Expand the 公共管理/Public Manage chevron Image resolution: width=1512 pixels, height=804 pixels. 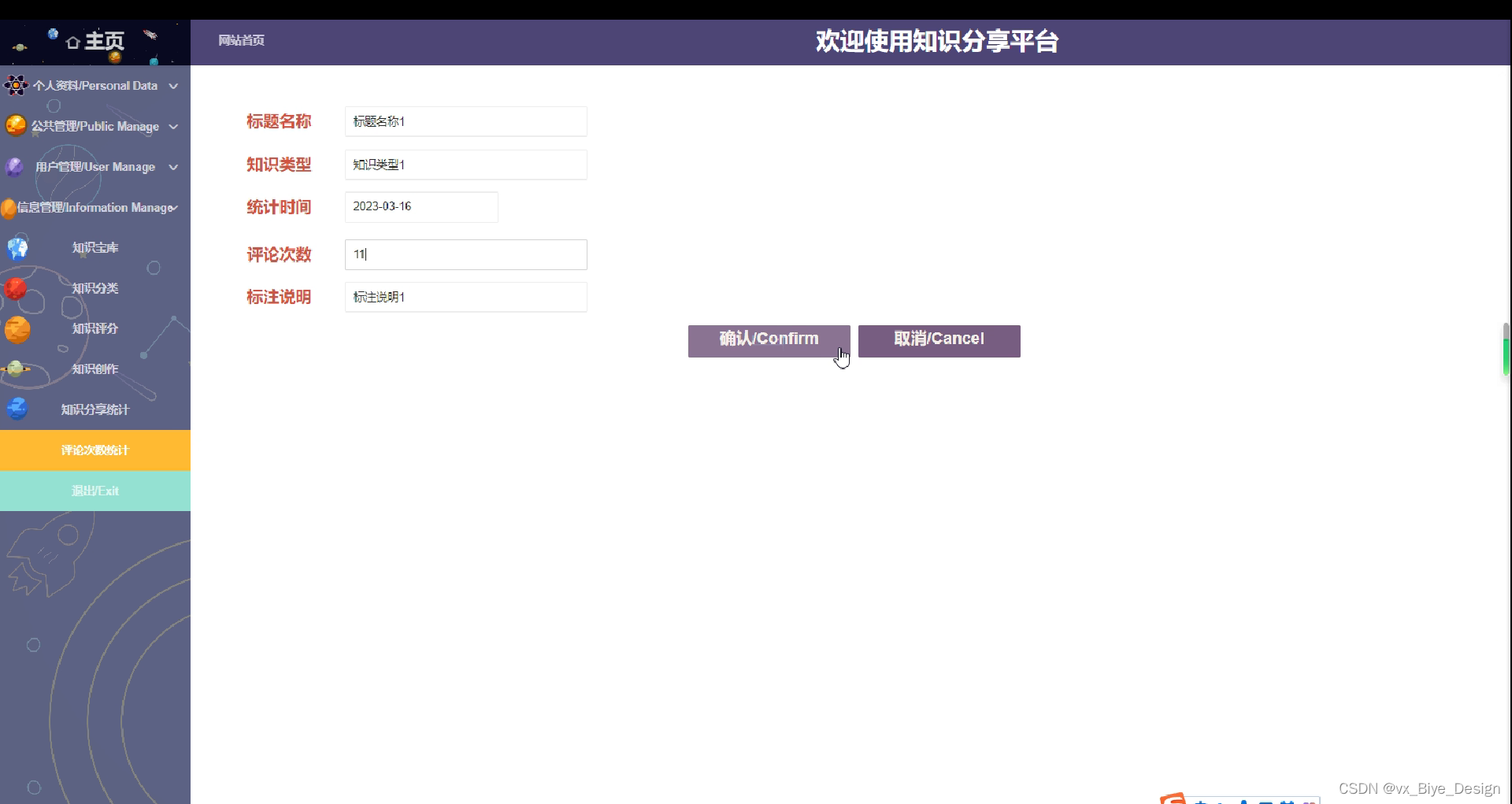click(173, 127)
